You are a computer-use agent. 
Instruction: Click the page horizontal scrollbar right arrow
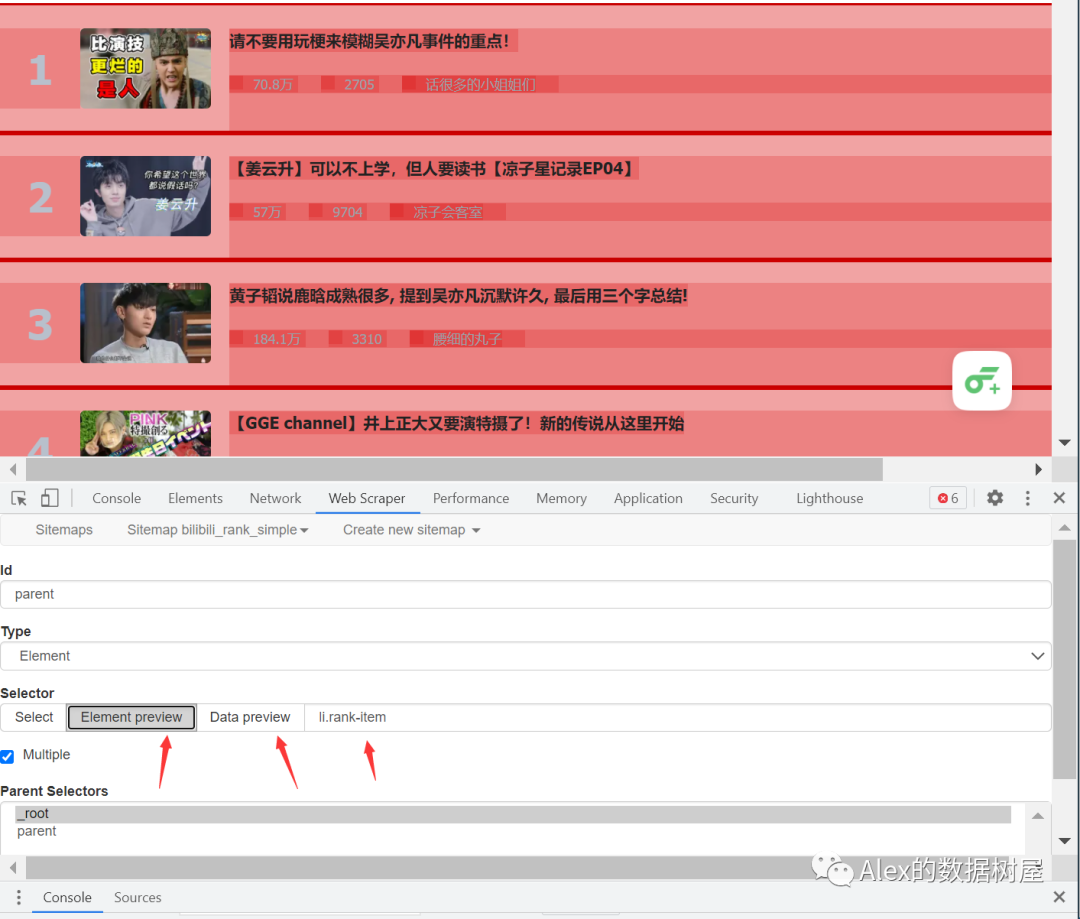coord(1038,469)
